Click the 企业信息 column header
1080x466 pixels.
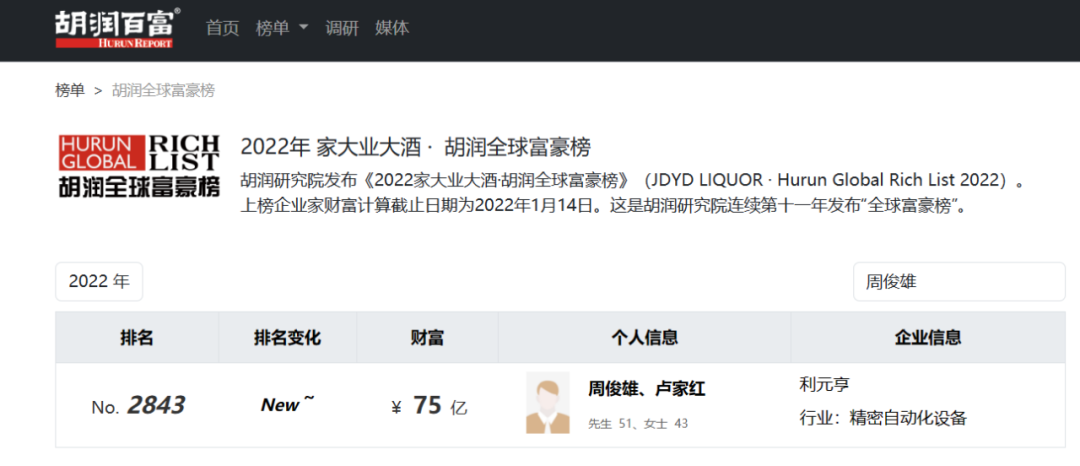coord(928,337)
